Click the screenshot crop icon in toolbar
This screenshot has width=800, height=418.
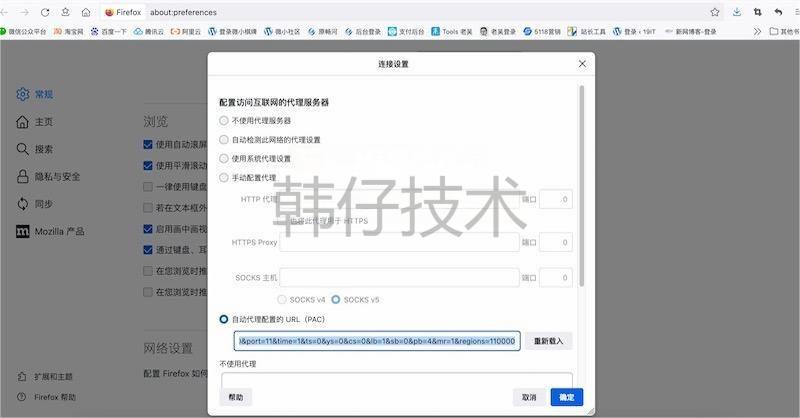coord(758,12)
